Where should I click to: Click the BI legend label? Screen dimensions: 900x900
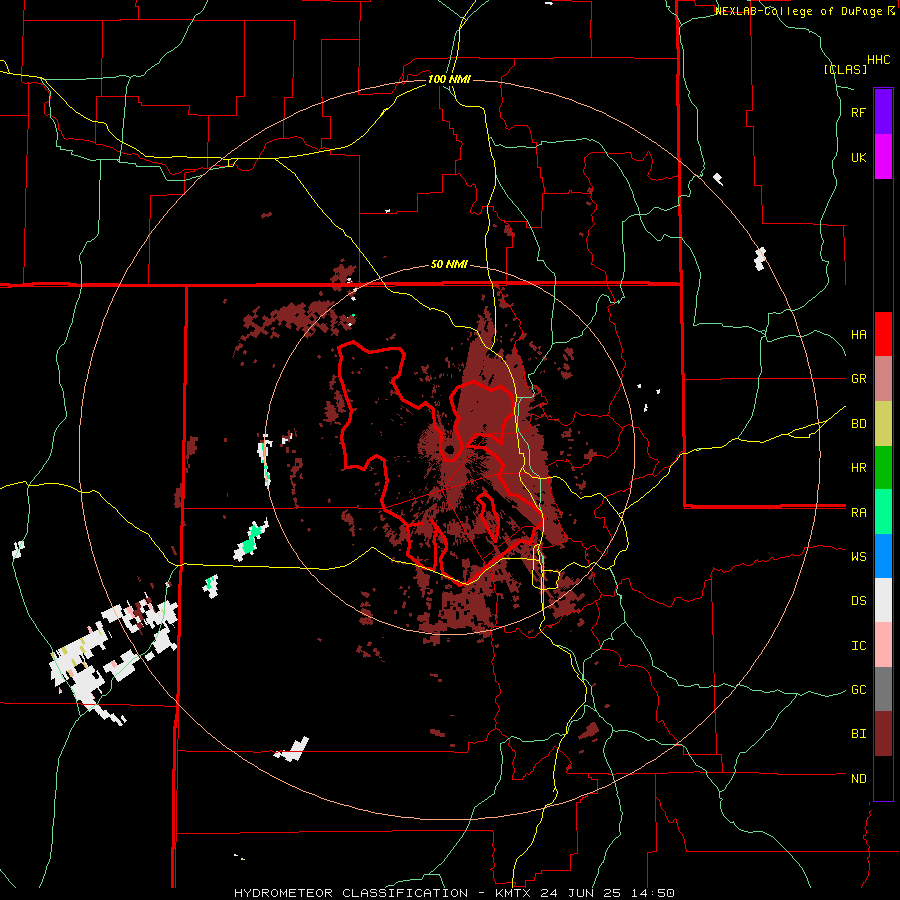click(858, 734)
